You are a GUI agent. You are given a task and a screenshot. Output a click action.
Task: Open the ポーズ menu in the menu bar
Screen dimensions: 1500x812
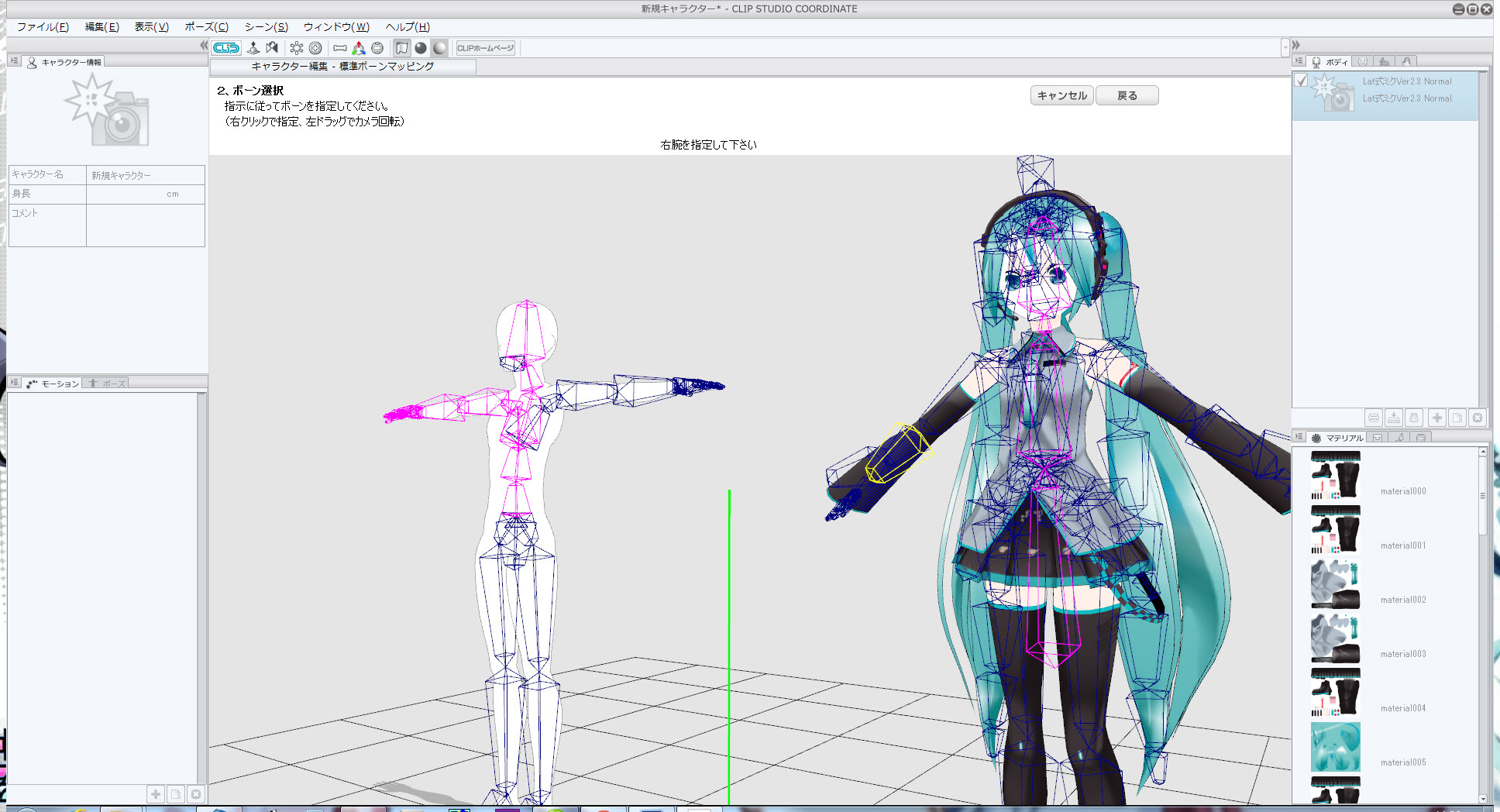click(204, 26)
